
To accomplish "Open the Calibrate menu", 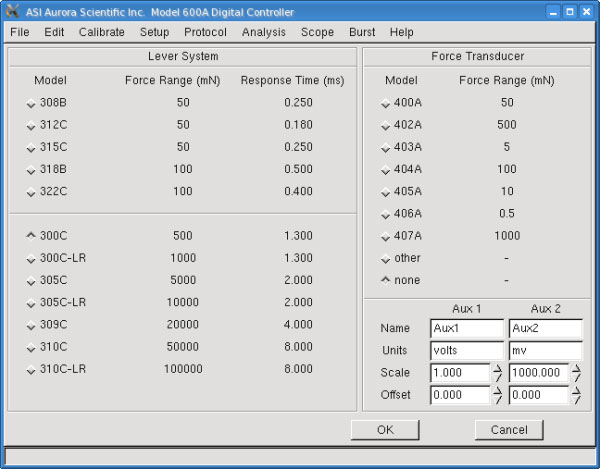I will pyautogui.click(x=101, y=32).
